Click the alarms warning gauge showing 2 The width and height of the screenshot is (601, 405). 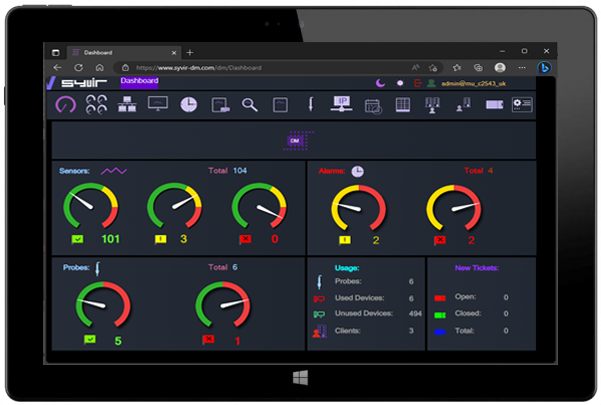[x=358, y=208]
